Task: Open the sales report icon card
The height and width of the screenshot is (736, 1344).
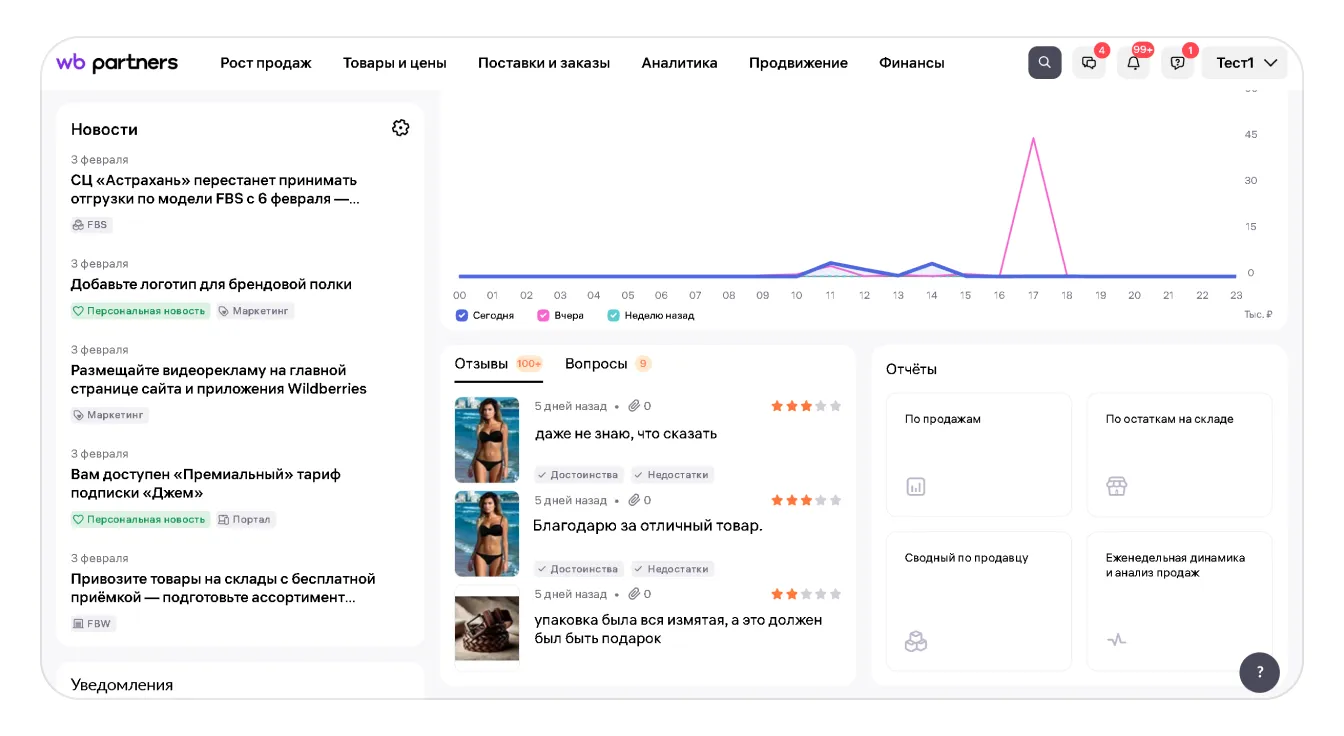Action: point(978,454)
